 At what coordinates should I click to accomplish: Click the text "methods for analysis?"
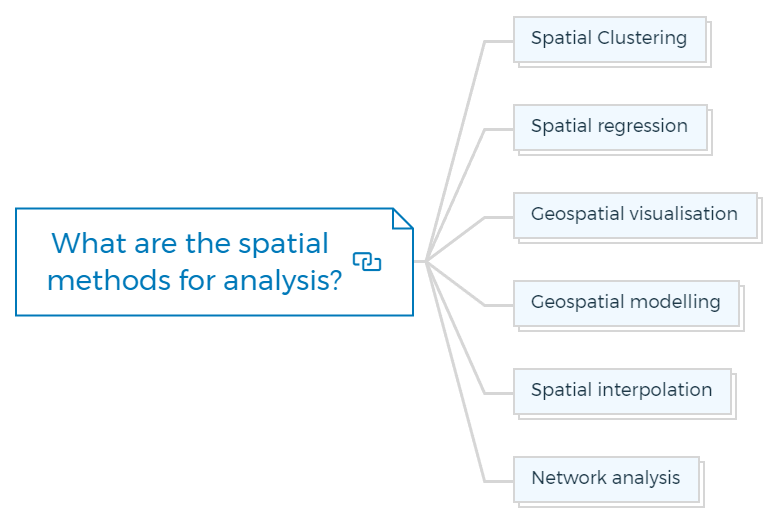tap(195, 280)
